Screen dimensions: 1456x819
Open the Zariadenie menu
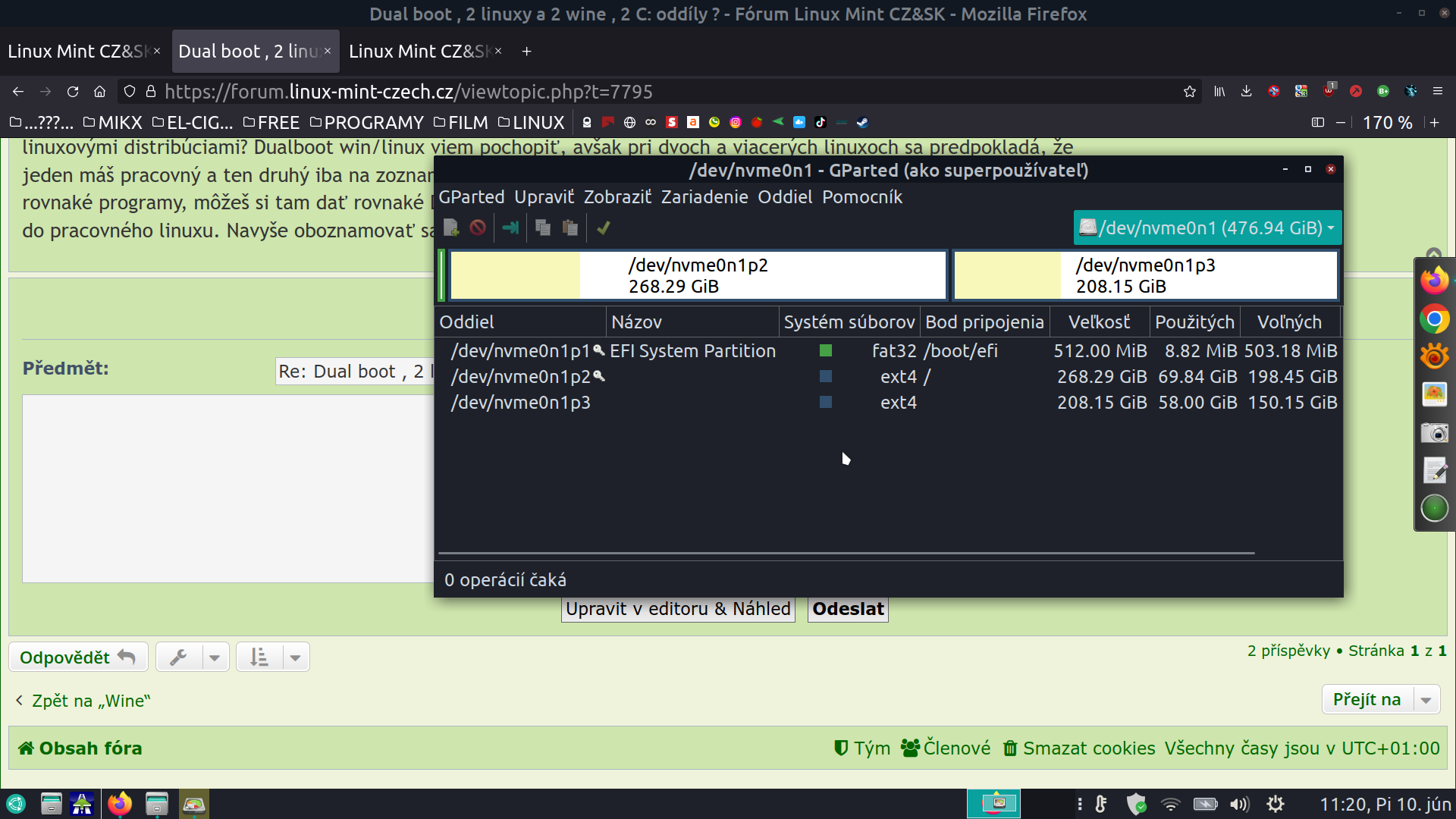pyautogui.click(x=704, y=197)
